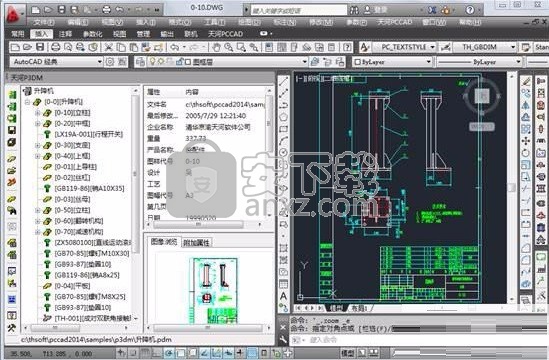
Task: Expand the [0-30] 支座 tree node
Action: click(37, 145)
